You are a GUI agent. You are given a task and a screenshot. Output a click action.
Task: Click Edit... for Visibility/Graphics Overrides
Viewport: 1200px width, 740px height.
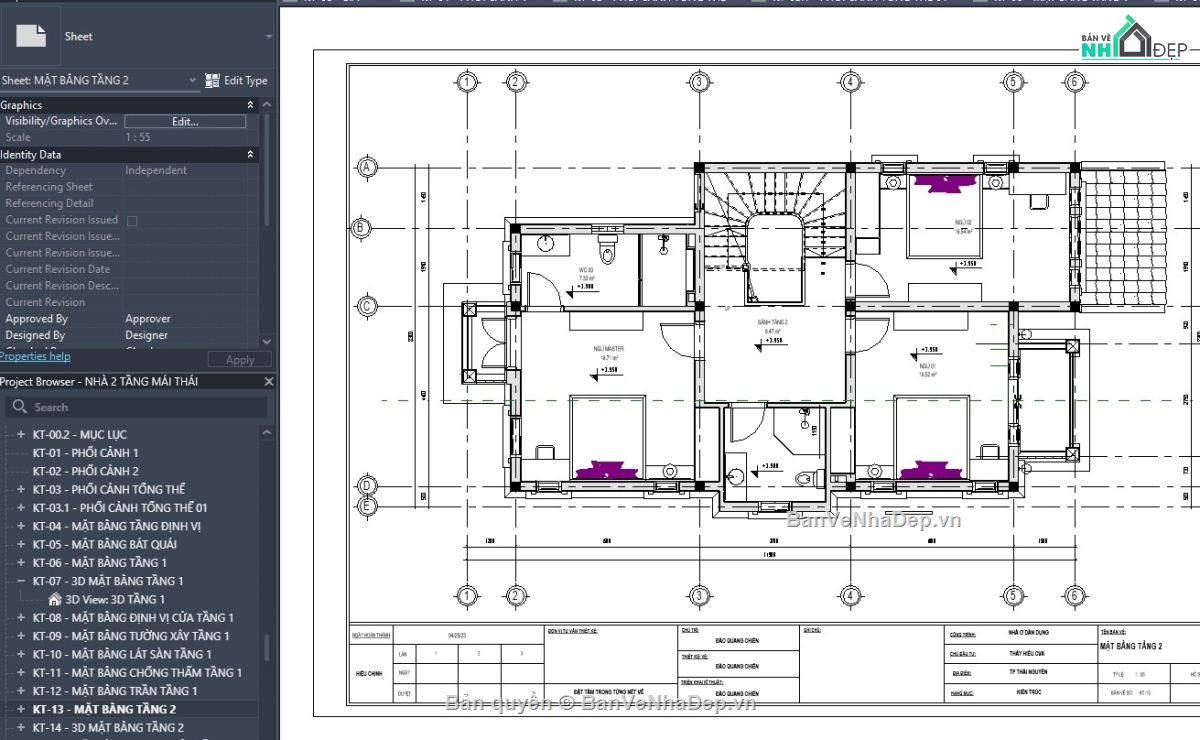pyautogui.click(x=185, y=121)
